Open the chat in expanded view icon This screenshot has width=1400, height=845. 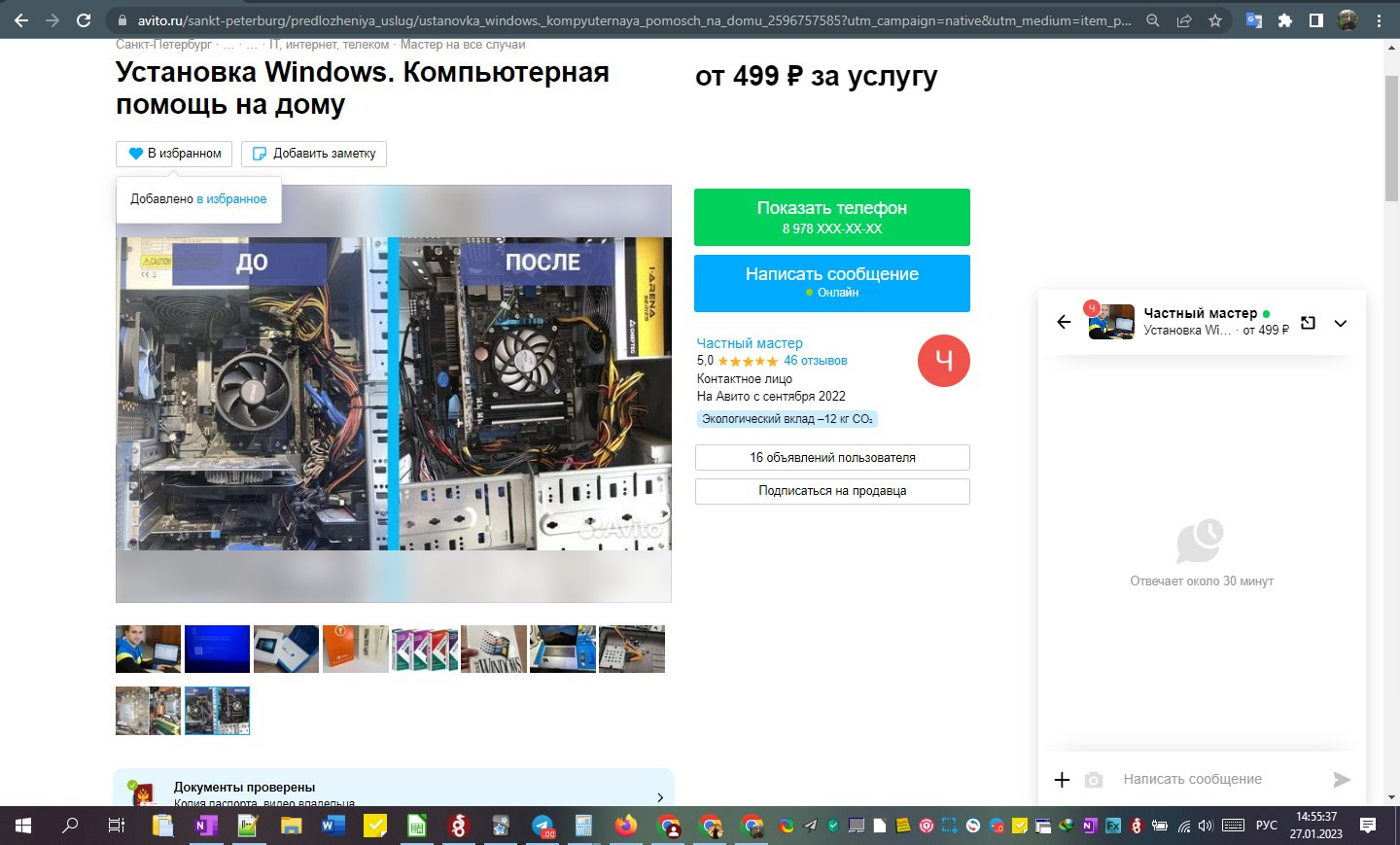1308,323
